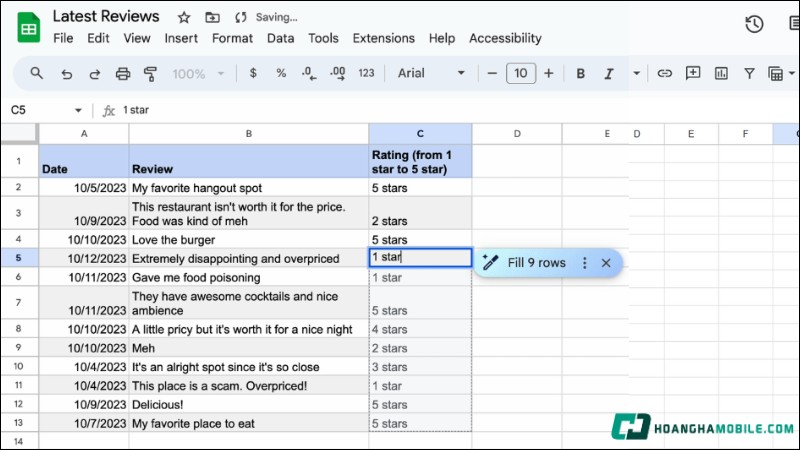
Task: Open the Arial font dropdown
Action: (x=431, y=73)
